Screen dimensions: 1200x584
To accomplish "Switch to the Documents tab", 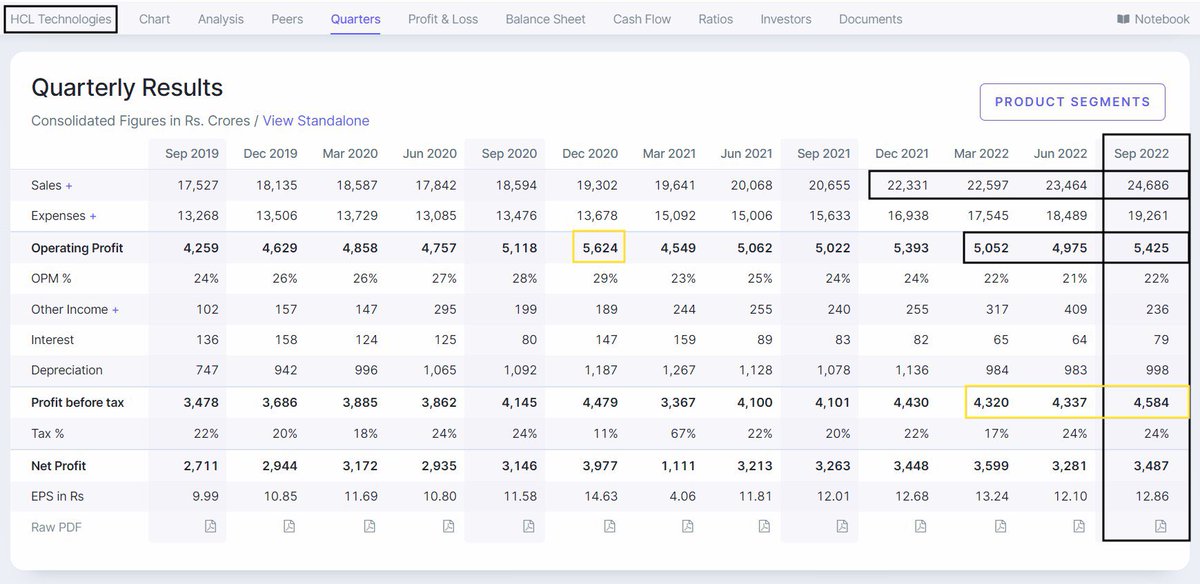I will pyautogui.click(x=870, y=19).
